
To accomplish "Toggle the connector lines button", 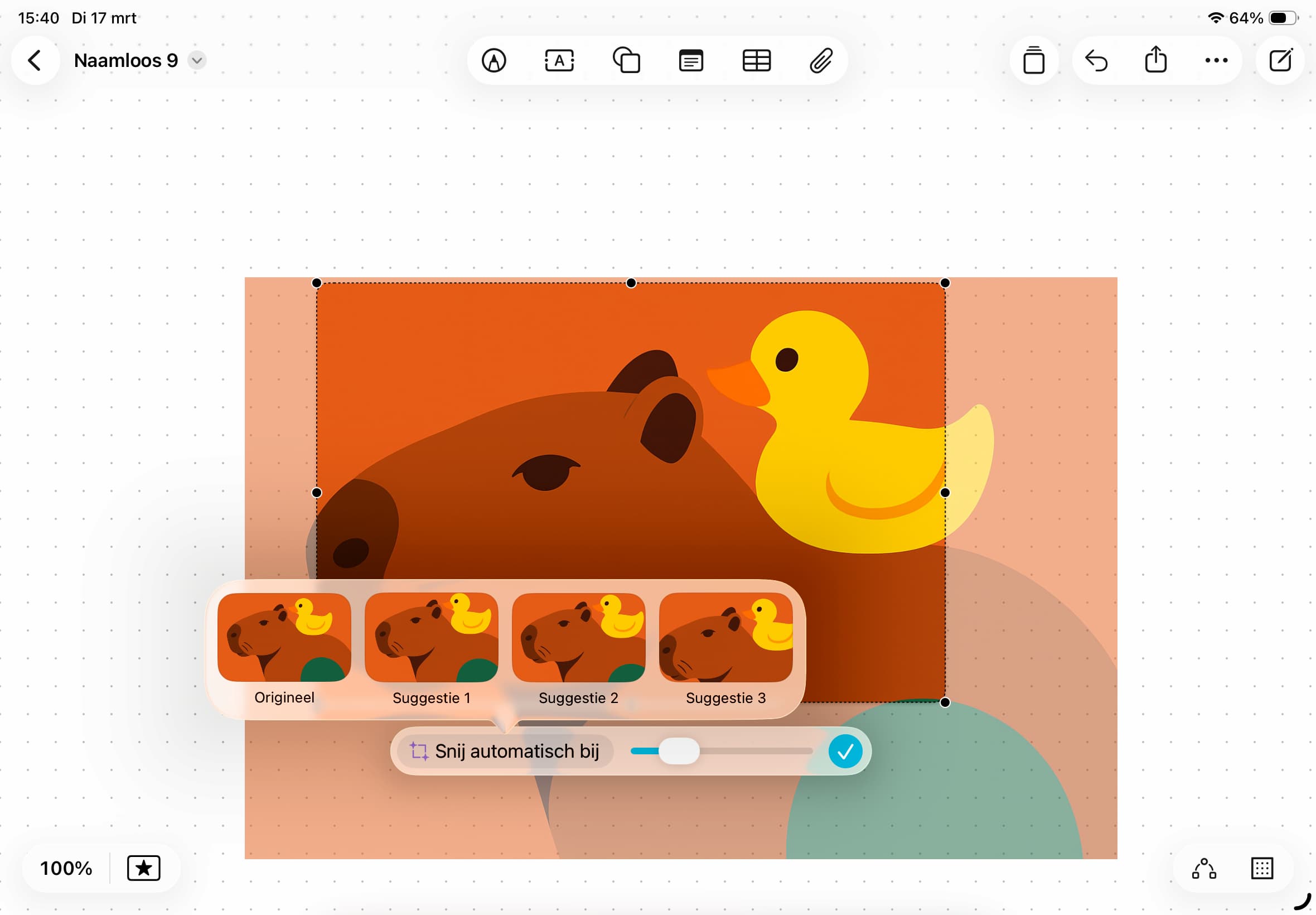I will [1204, 868].
